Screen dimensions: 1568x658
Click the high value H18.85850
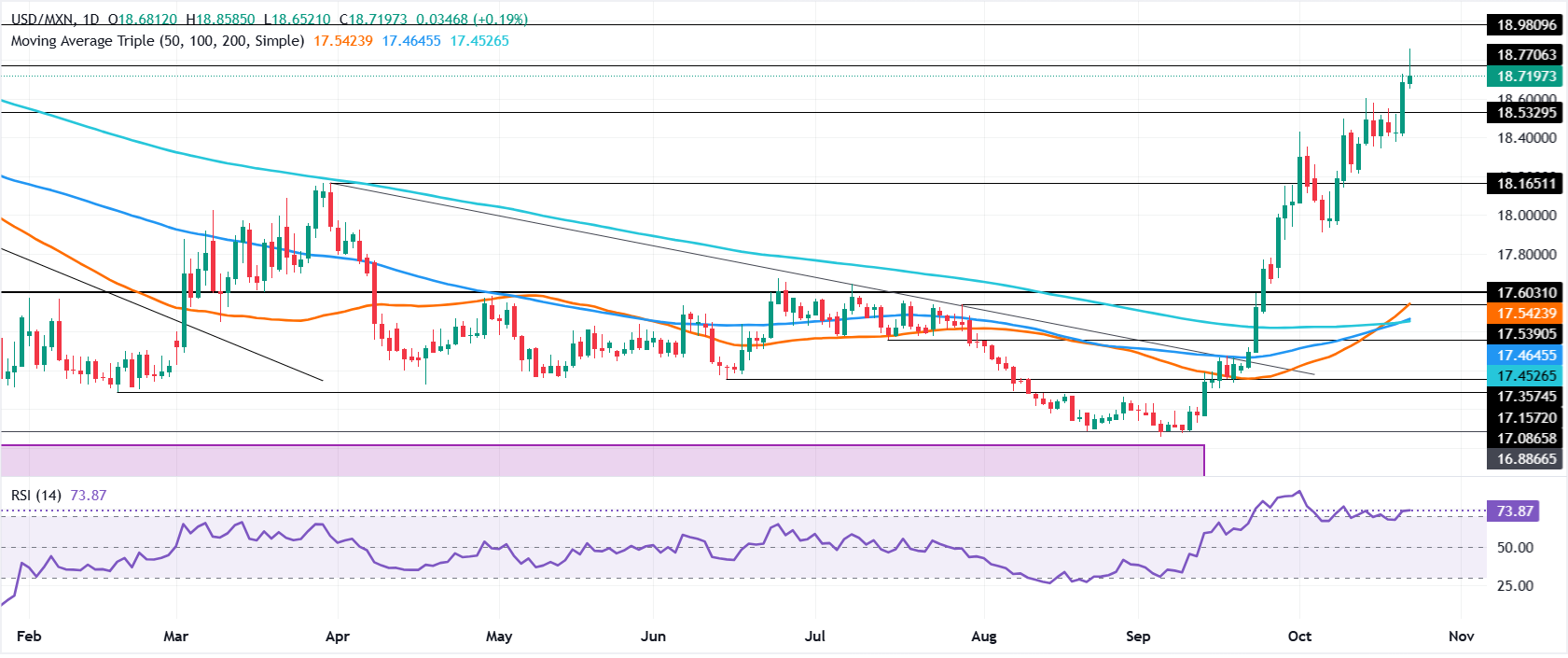click(x=222, y=19)
